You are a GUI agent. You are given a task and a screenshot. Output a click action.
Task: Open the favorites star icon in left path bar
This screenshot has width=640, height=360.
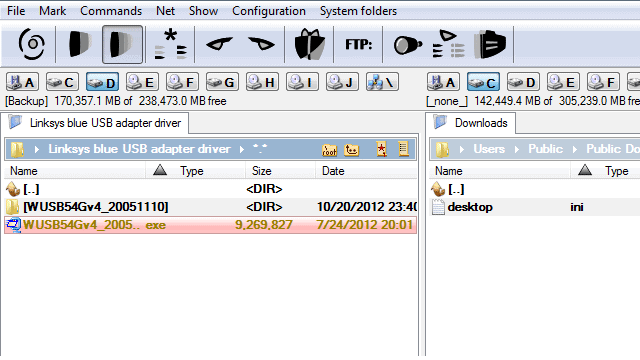(382, 149)
